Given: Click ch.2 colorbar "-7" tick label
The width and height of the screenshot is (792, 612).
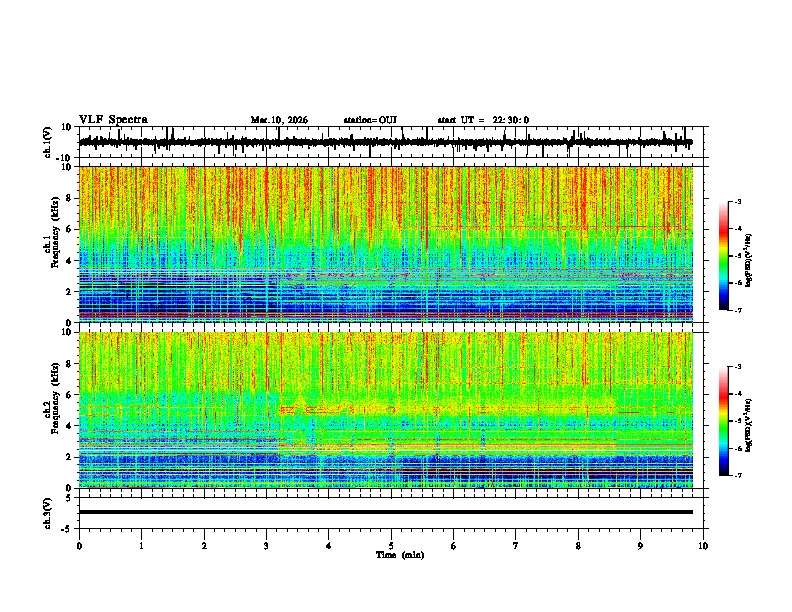Looking at the screenshot, I should tap(737, 476).
